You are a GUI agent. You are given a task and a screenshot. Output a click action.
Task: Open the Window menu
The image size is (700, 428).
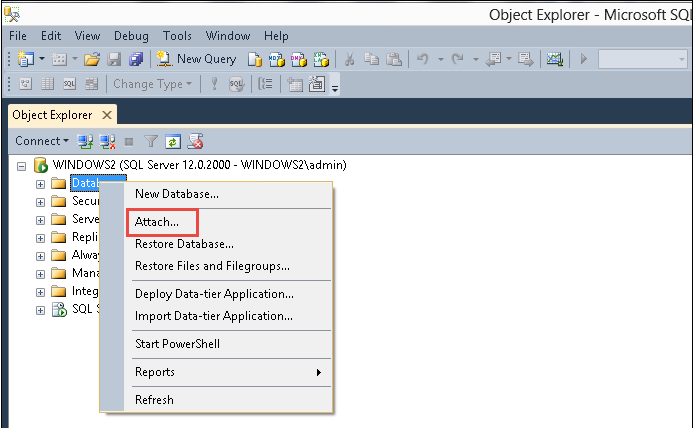pyautogui.click(x=228, y=36)
